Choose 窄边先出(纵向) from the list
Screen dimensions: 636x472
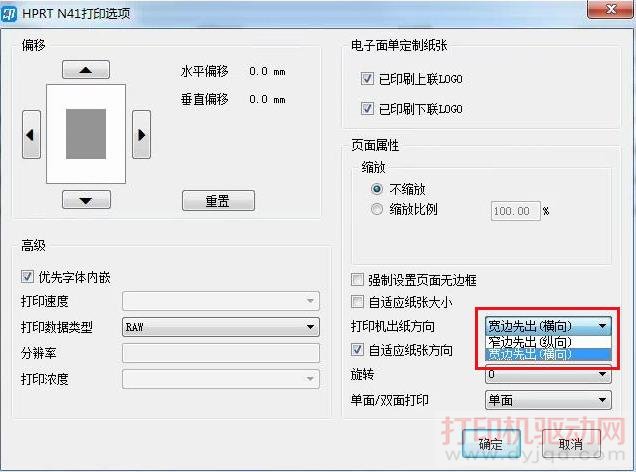(x=529, y=341)
